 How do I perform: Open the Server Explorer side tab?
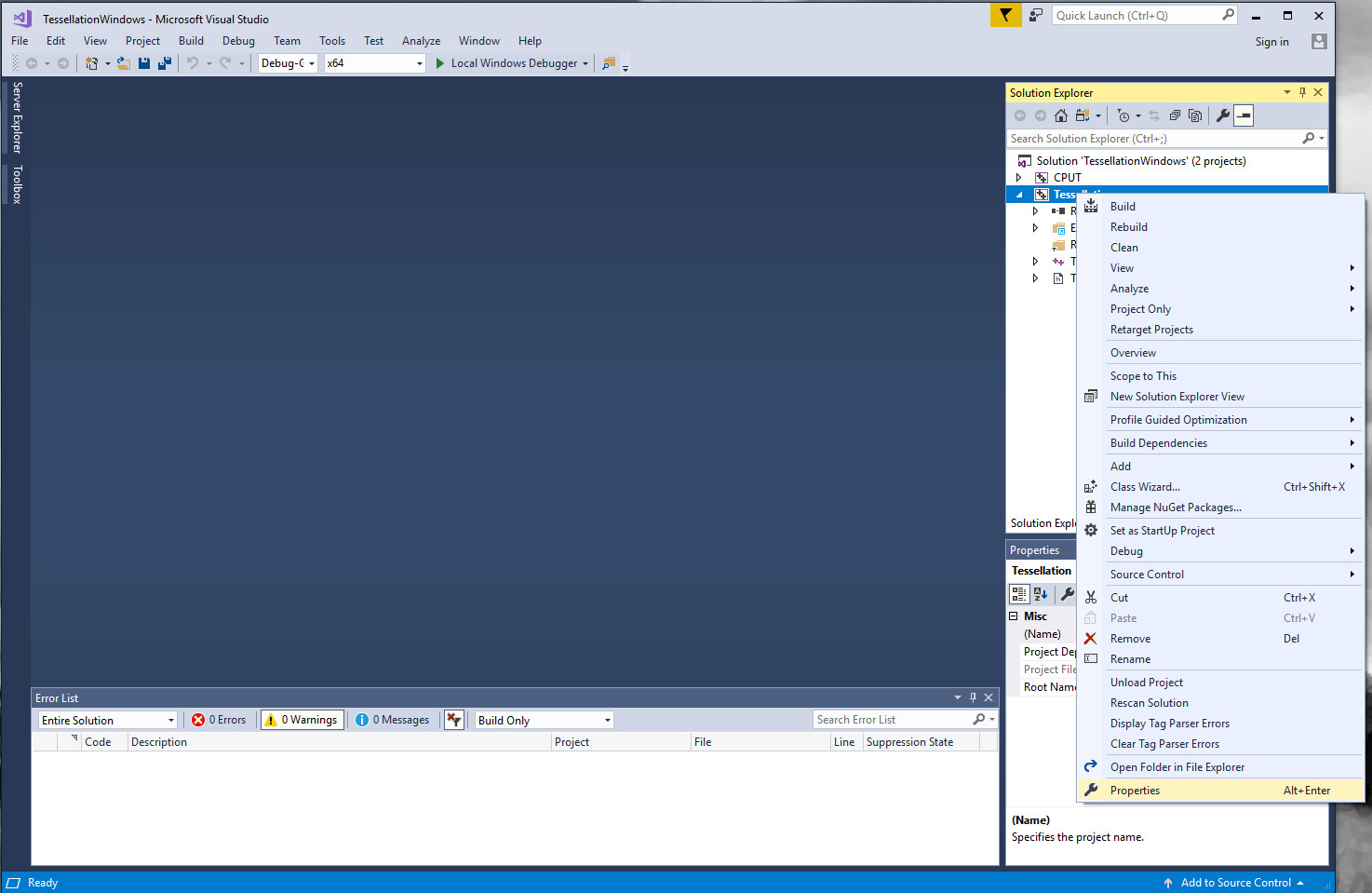coord(17,117)
